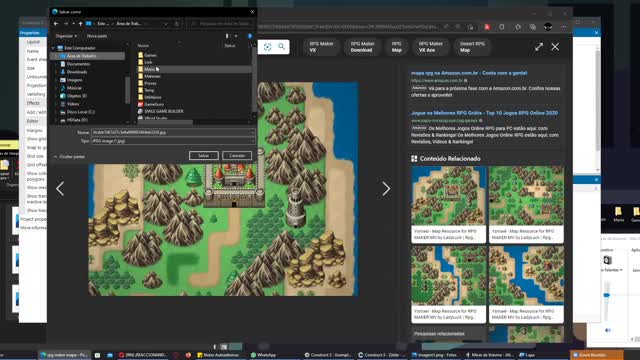The image size is (640, 360).
Task: Click the red extension icon in Edge toolbar
Action: coord(487,27)
